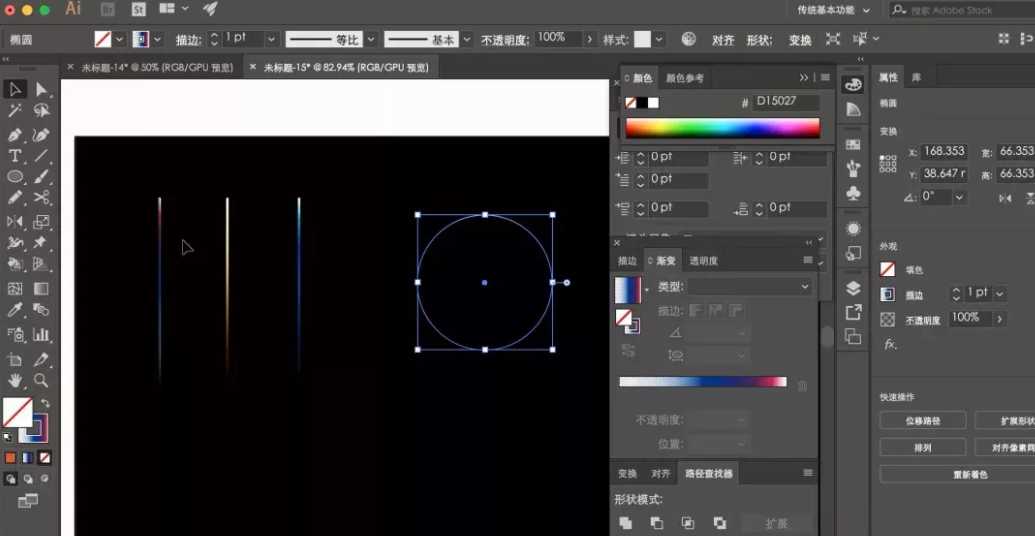Open the Brushes panel icon
Image resolution: width=1035 pixels, height=536 pixels.
tap(853, 168)
